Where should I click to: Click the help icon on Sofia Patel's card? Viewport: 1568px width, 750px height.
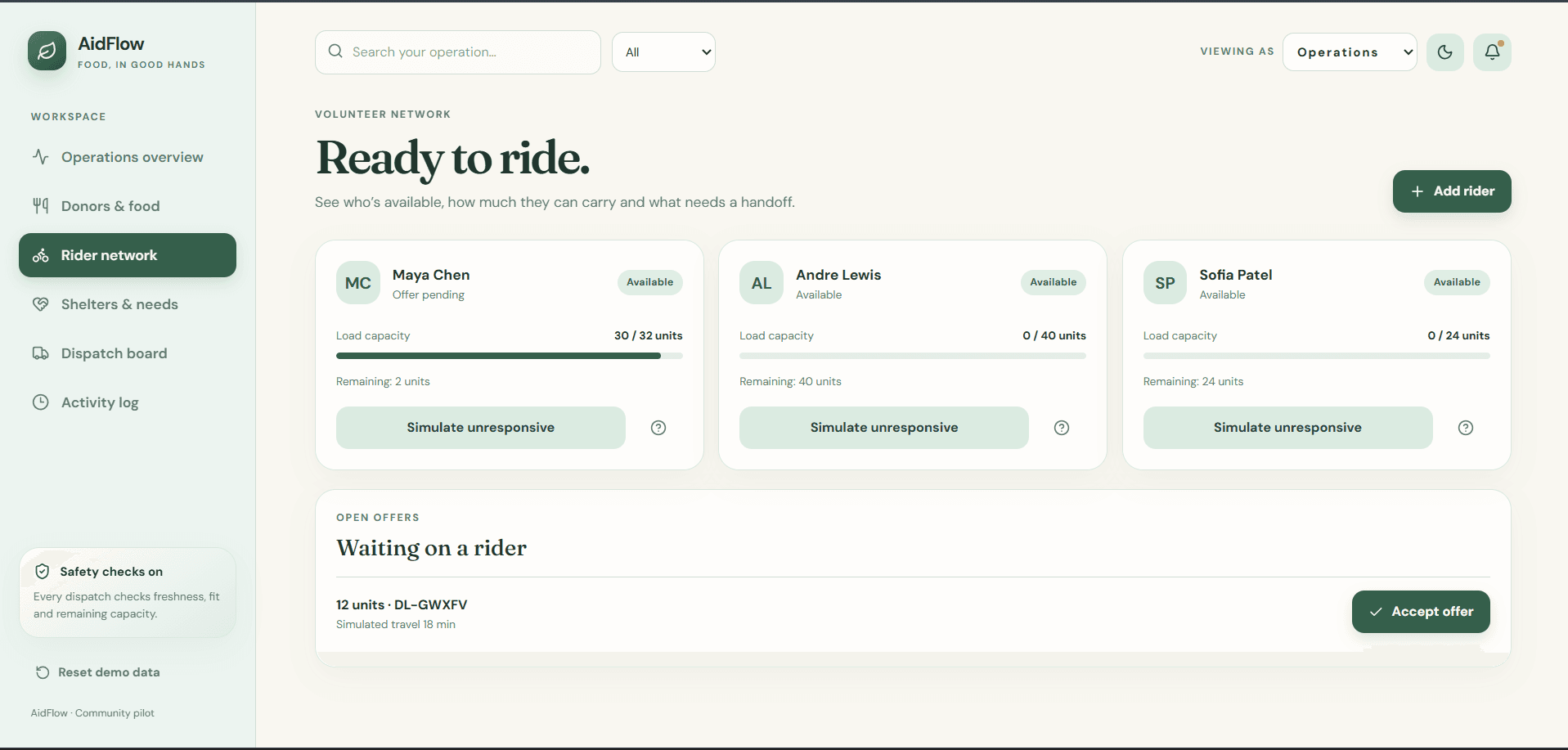click(1466, 428)
